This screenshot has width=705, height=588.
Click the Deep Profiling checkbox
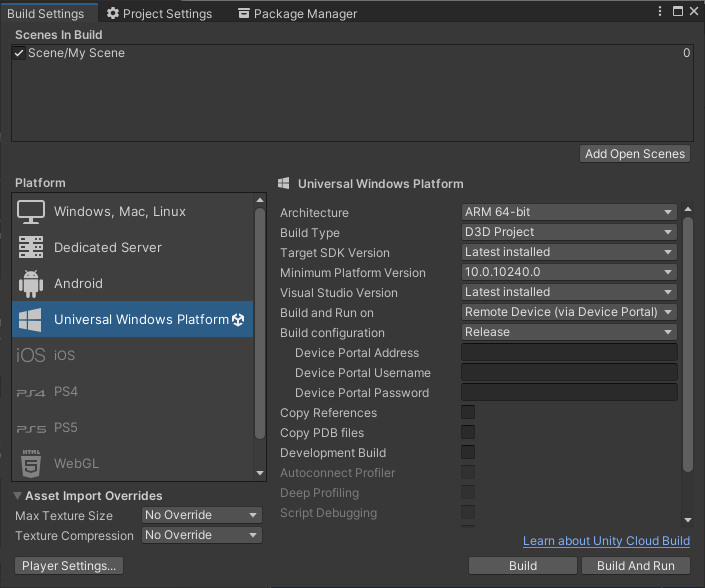click(468, 492)
